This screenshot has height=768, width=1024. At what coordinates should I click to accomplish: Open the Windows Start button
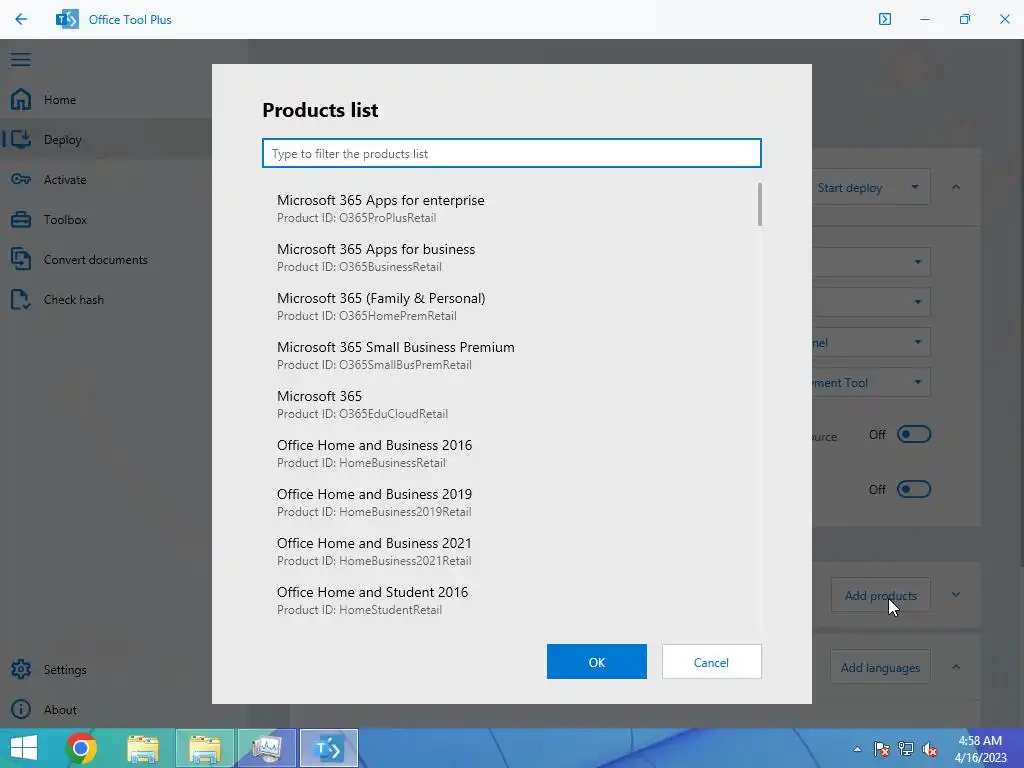coord(24,748)
